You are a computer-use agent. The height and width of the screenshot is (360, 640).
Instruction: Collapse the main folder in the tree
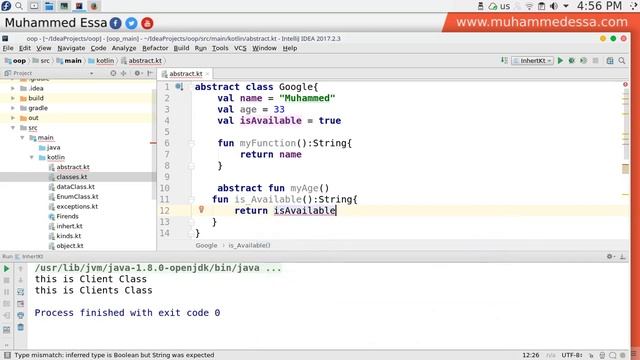(22, 138)
